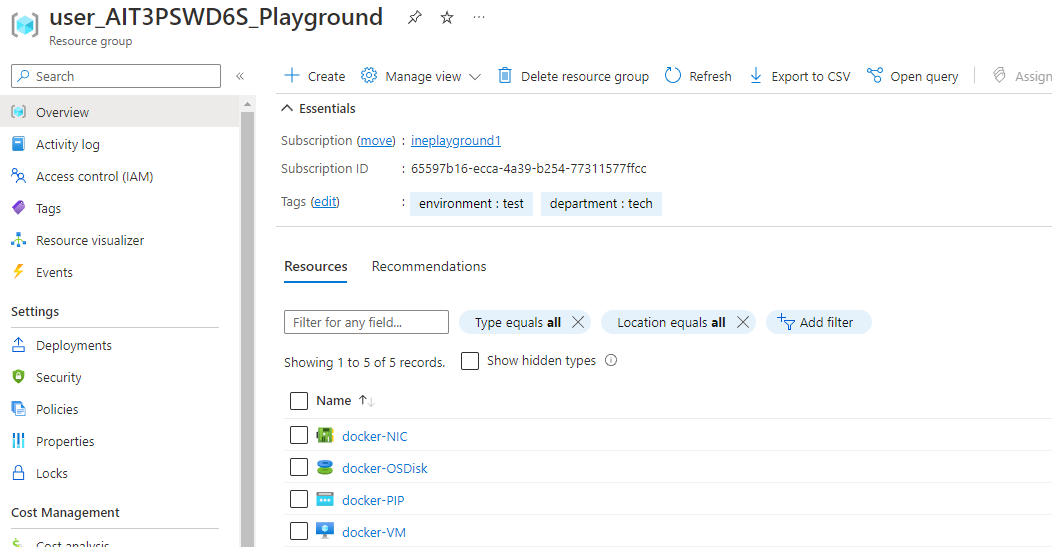Click the Export to CSV download icon
This screenshot has width=1052, height=547.
click(x=755, y=76)
